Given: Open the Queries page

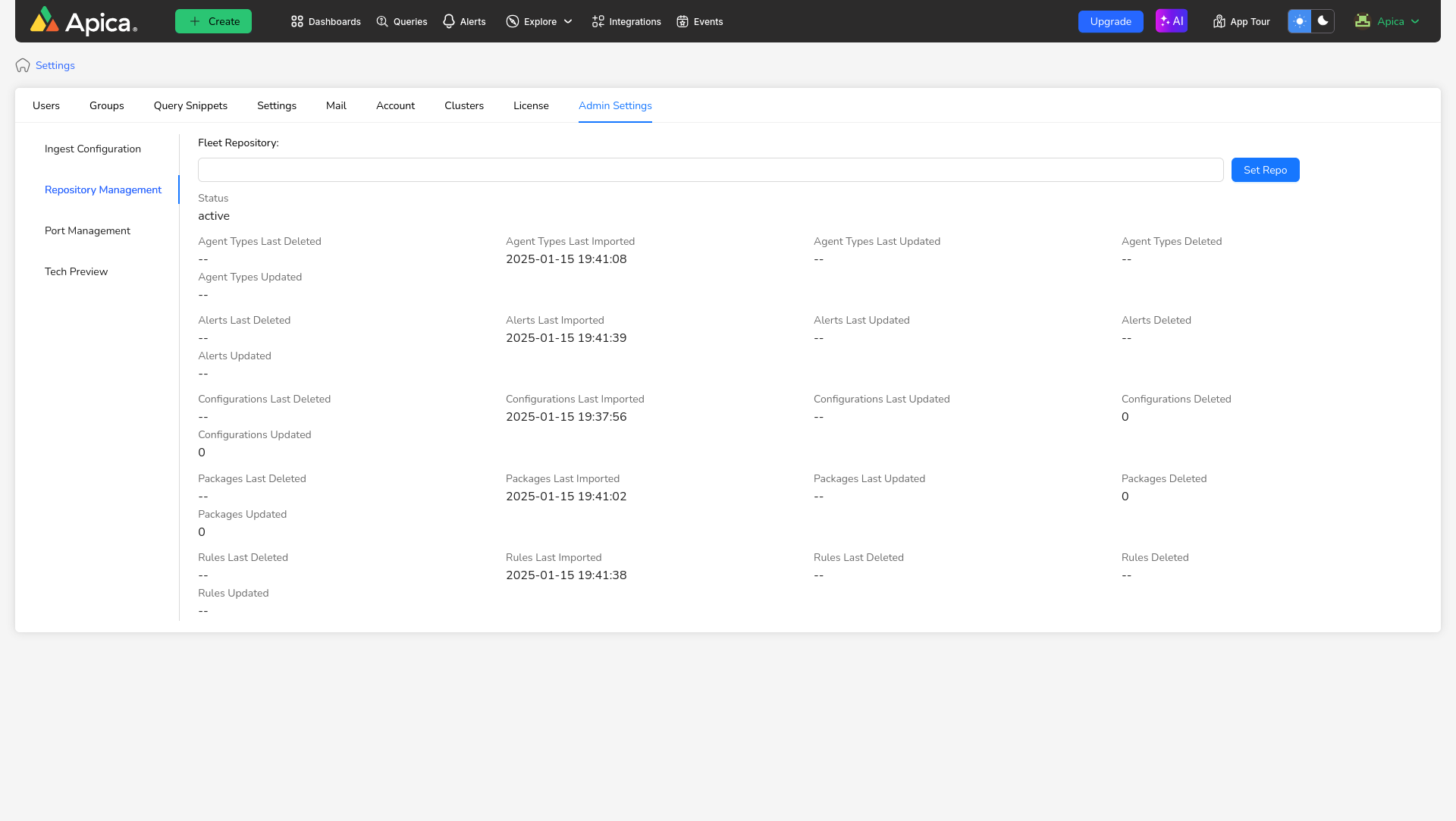Looking at the screenshot, I should click(402, 21).
